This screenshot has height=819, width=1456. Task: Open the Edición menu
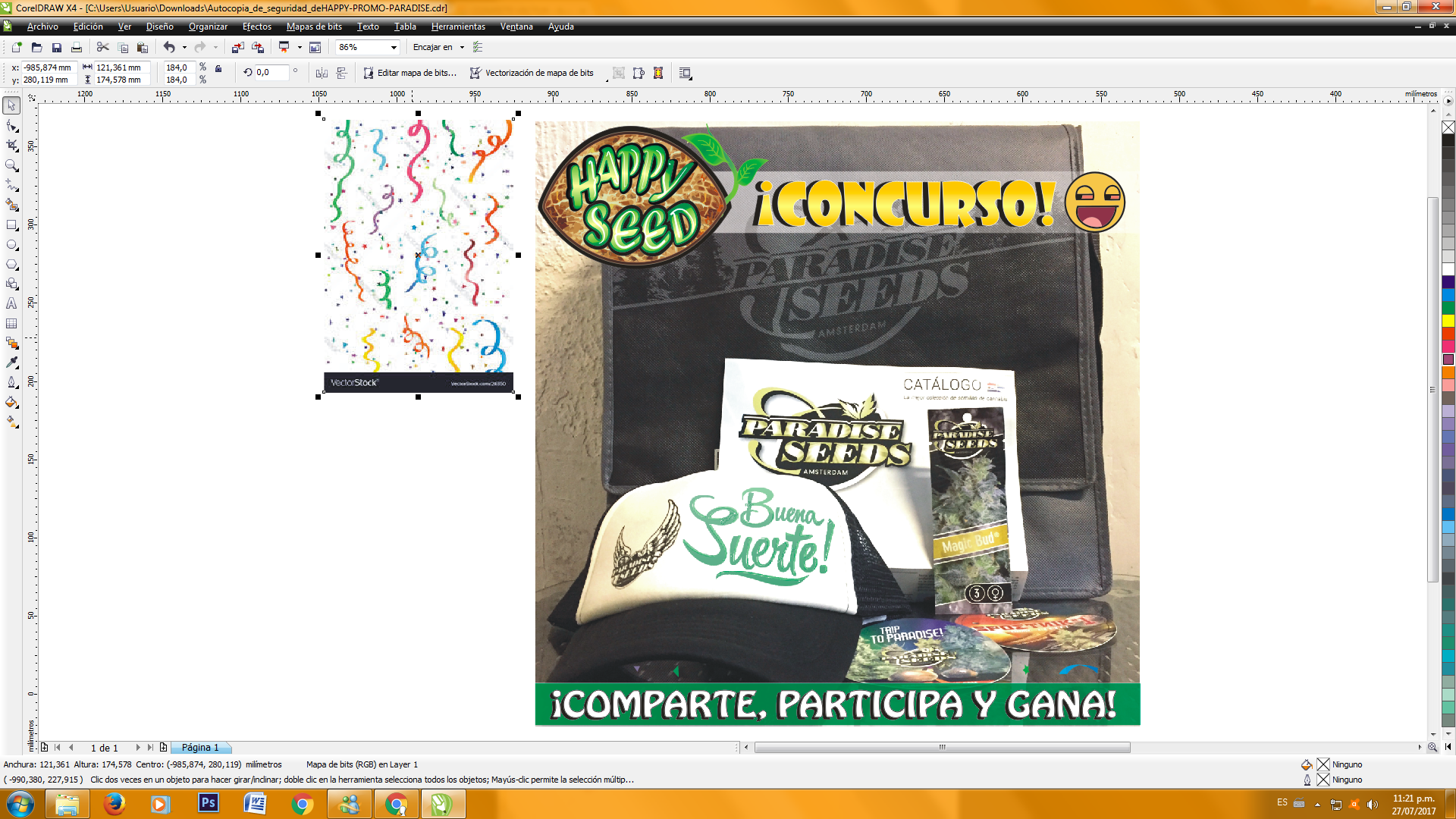pos(88,27)
